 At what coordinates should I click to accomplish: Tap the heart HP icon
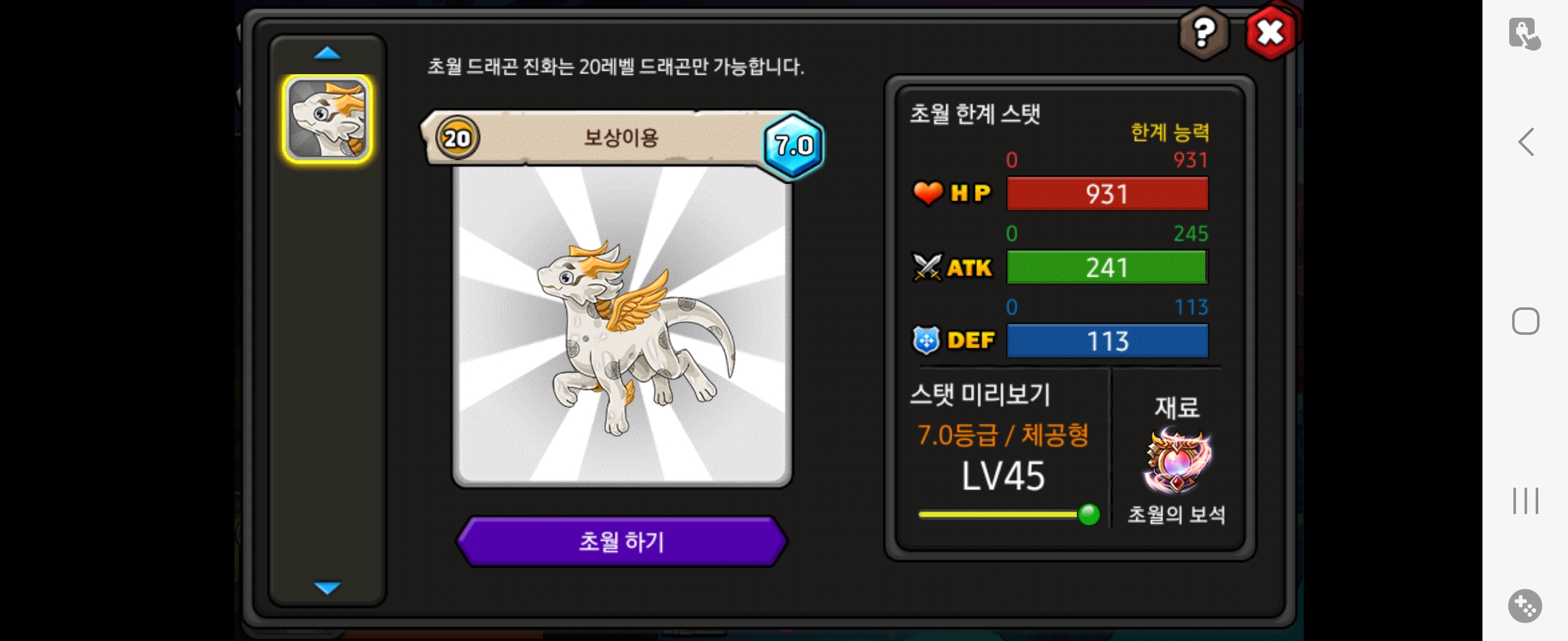click(928, 193)
